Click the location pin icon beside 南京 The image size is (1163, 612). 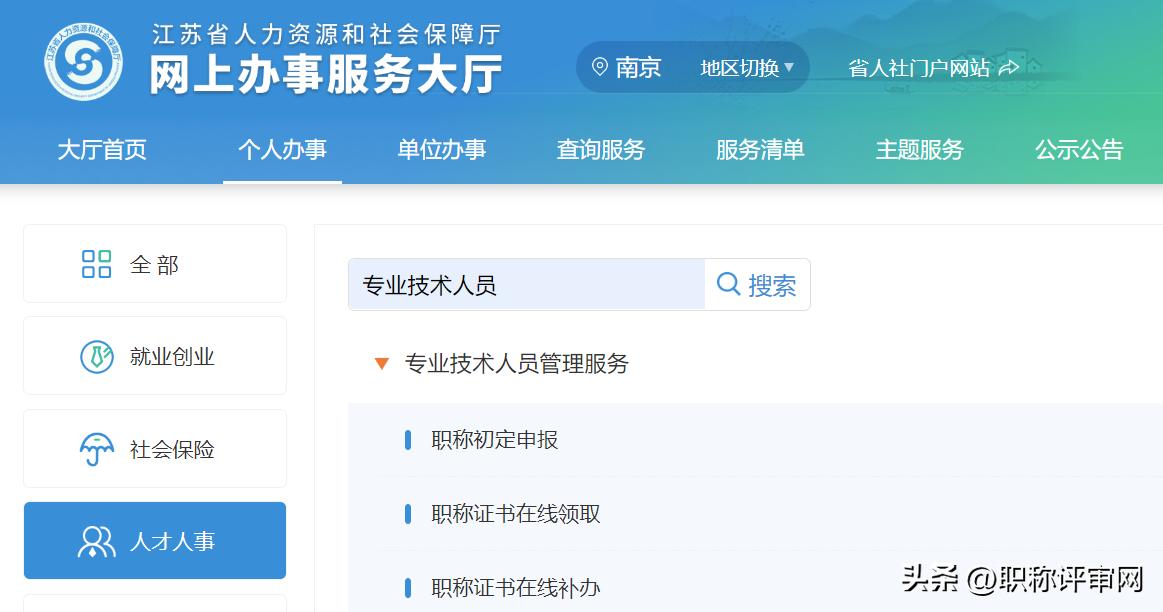pos(599,67)
